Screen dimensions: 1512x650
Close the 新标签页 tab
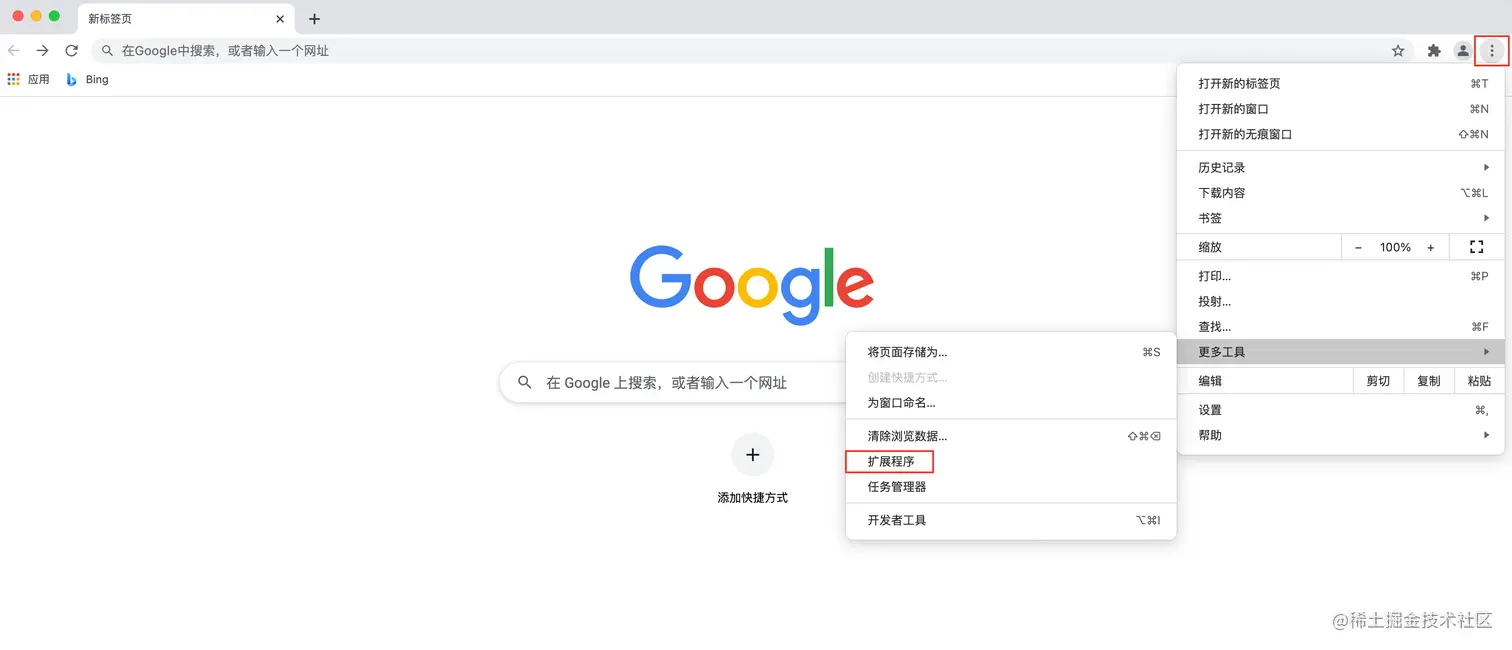[x=280, y=19]
